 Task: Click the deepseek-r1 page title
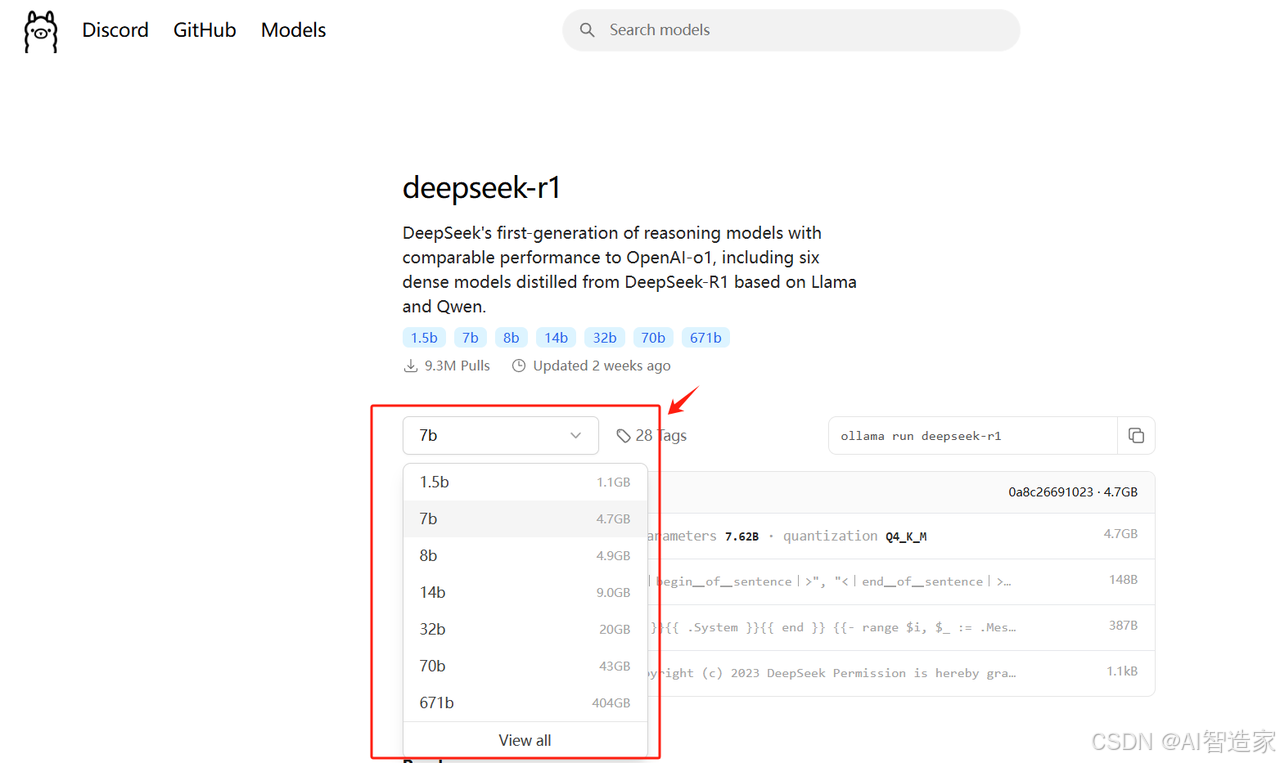(482, 187)
